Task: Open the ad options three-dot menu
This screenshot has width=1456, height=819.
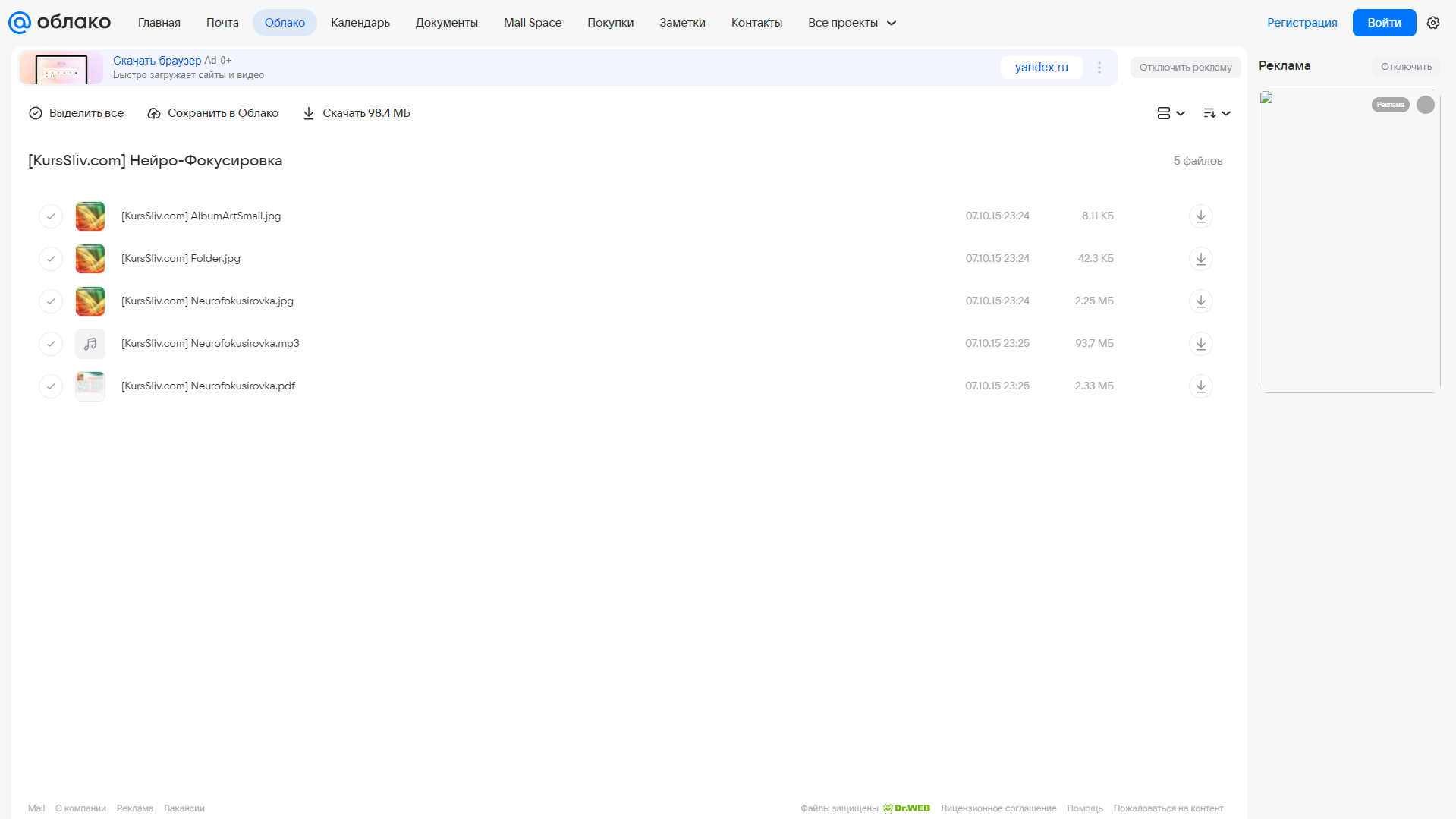Action: 1099,68
